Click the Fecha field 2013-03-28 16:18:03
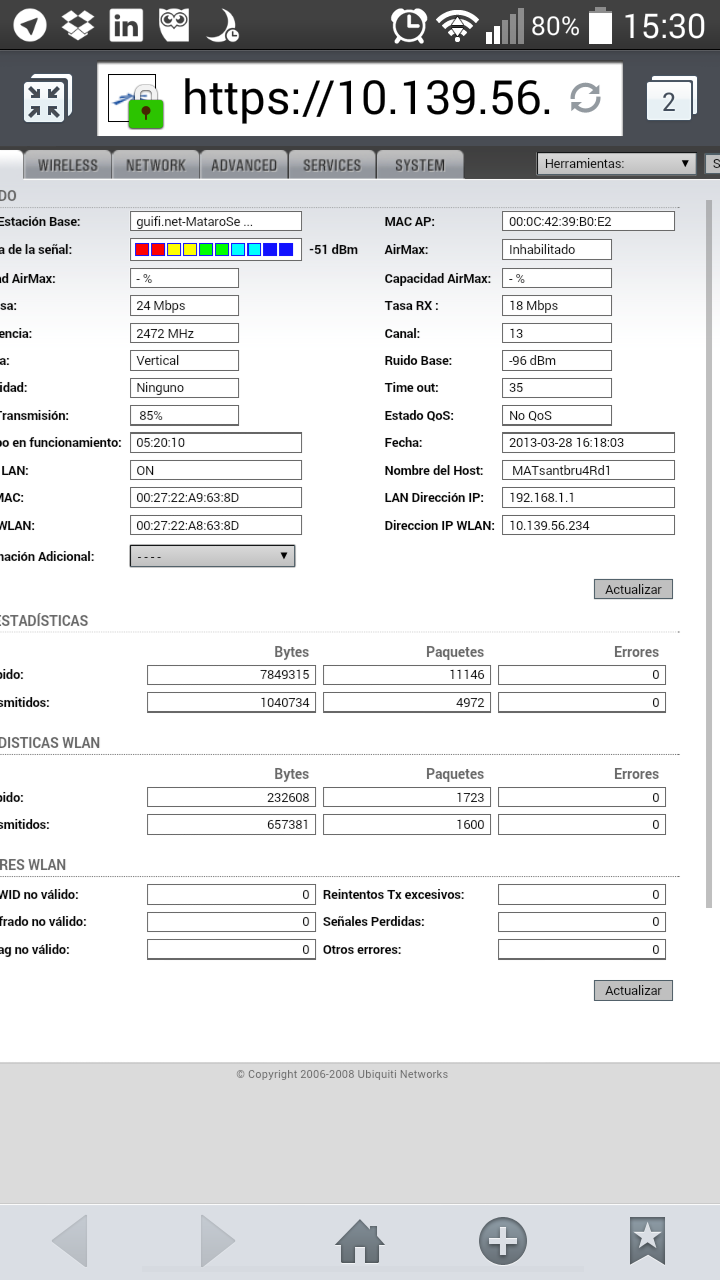The width and height of the screenshot is (720, 1280). tap(588, 442)
